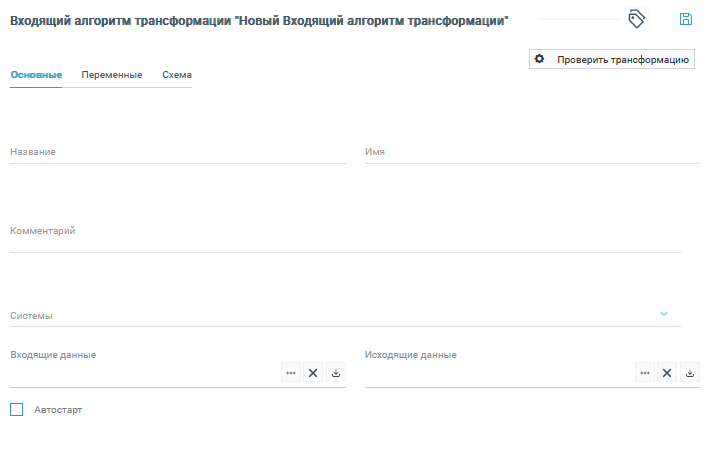Viewport: 710px width, 463px height.
Task: Go to the Схема tab
Action: coord(177,75)
